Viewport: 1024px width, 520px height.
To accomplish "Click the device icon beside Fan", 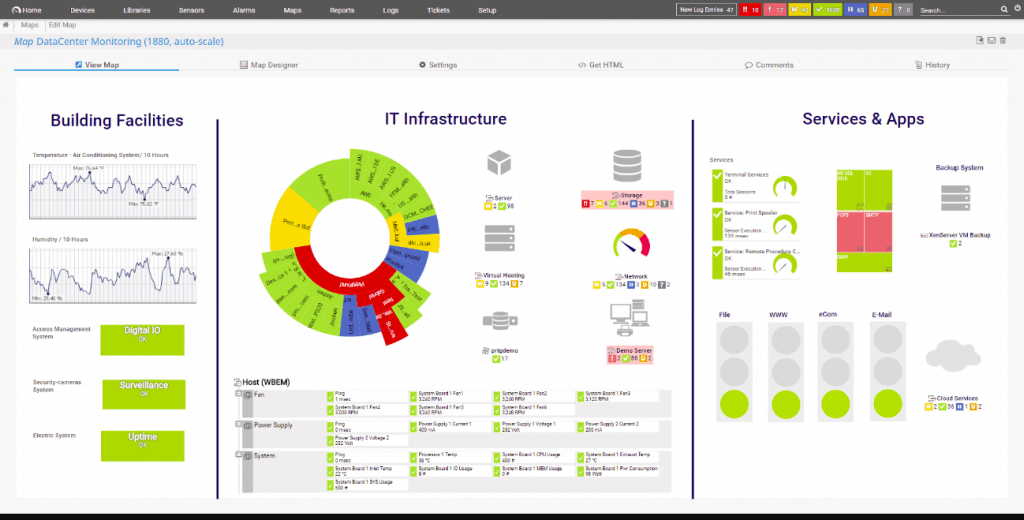I will [248, 395].
